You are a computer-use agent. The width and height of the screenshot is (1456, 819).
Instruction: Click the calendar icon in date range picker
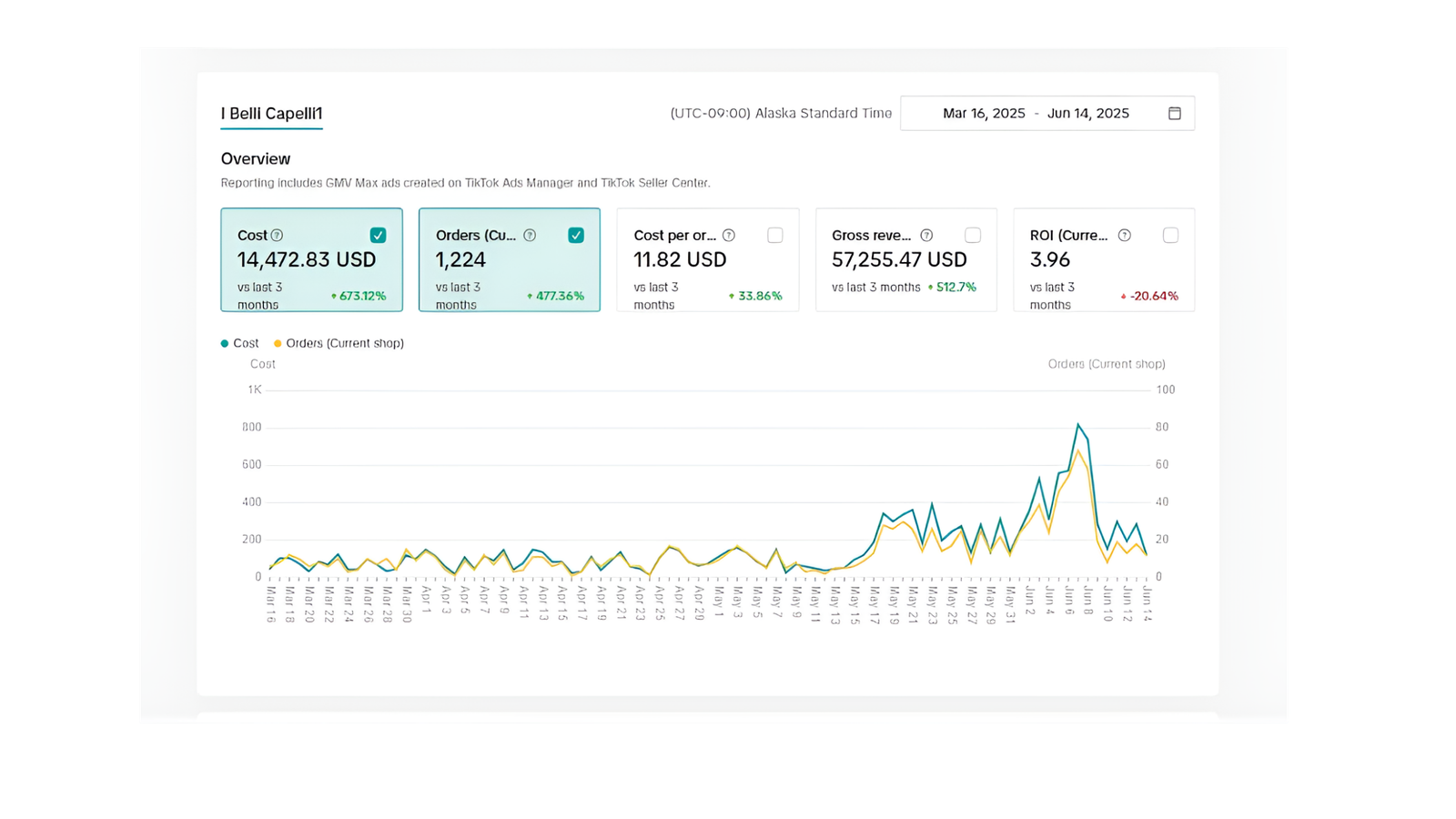point(1174,114)
